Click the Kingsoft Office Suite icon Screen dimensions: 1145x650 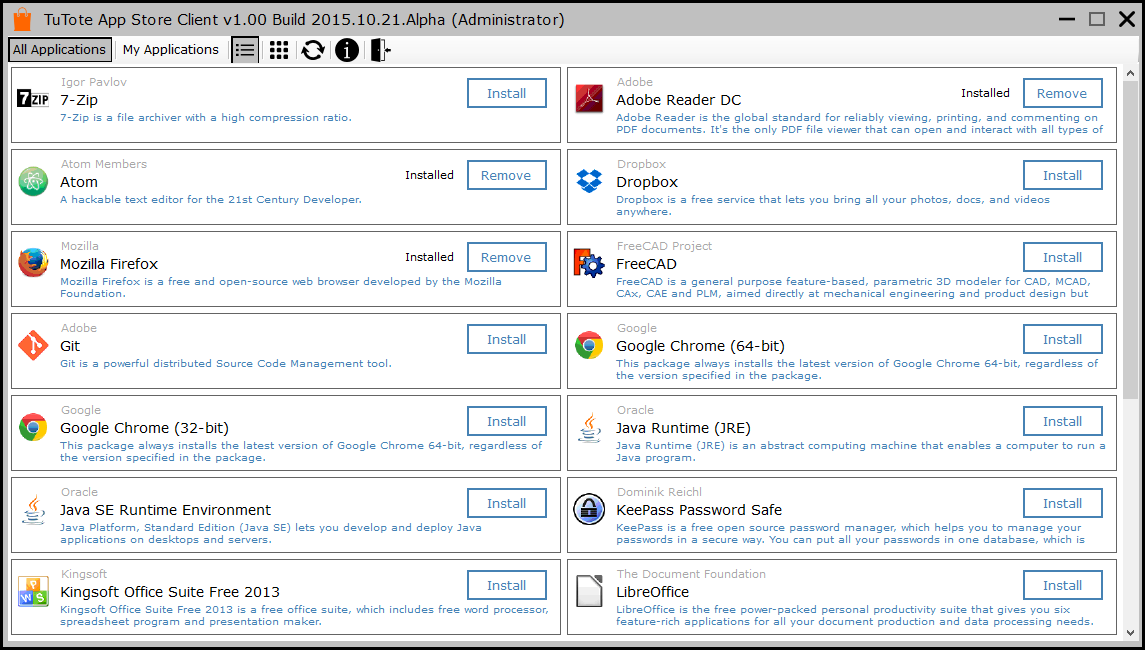[33, 592]
